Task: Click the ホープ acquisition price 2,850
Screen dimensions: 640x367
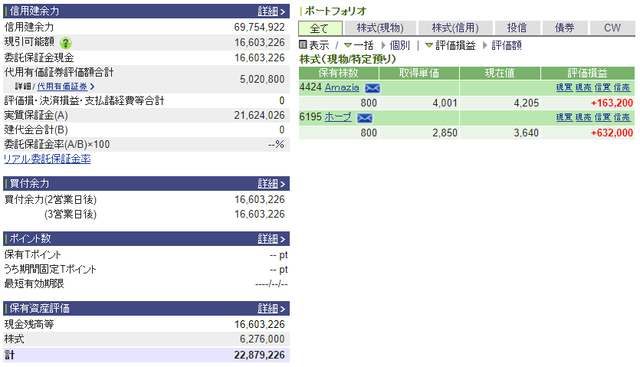Action: pyautogui.click(x=444, y=133)
